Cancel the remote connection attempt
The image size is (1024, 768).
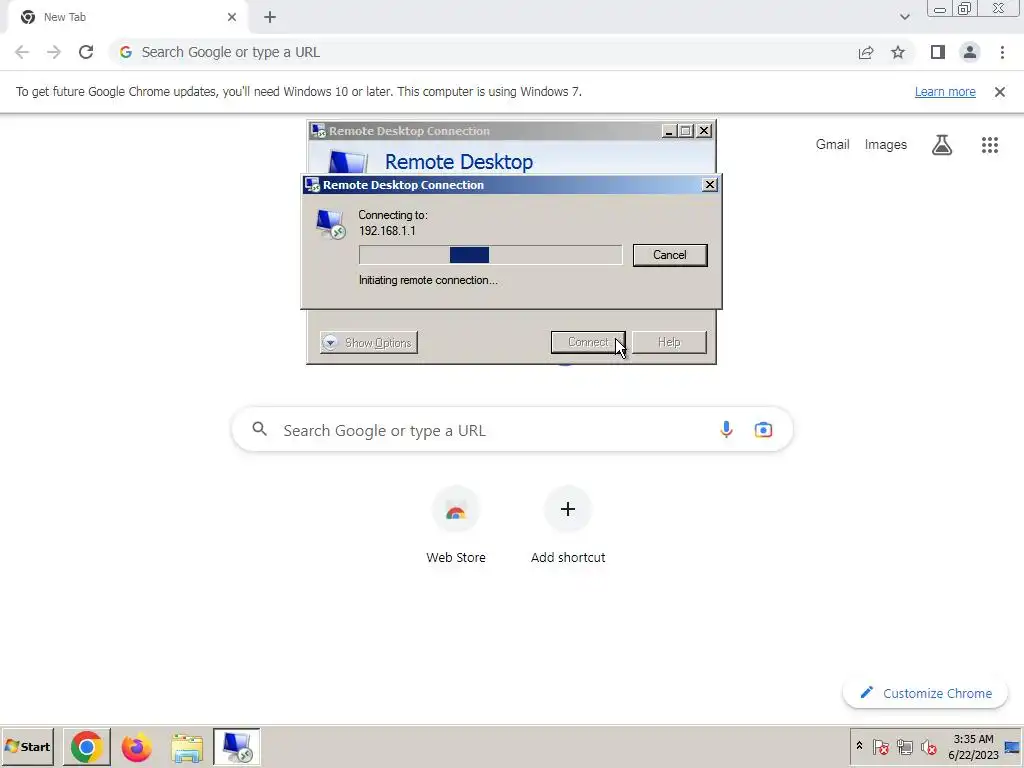pos(669,255)
